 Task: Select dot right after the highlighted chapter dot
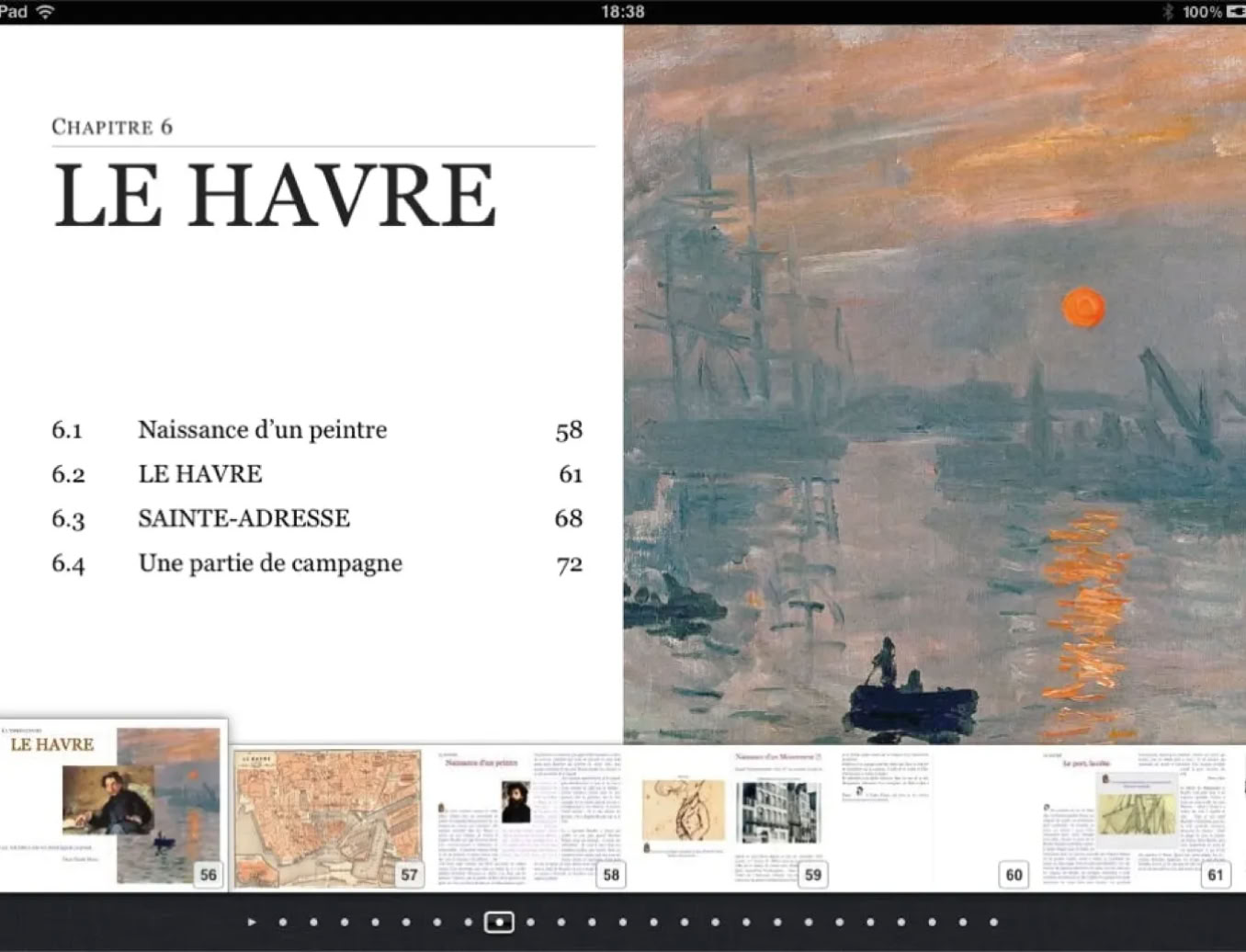click(530, 922)
